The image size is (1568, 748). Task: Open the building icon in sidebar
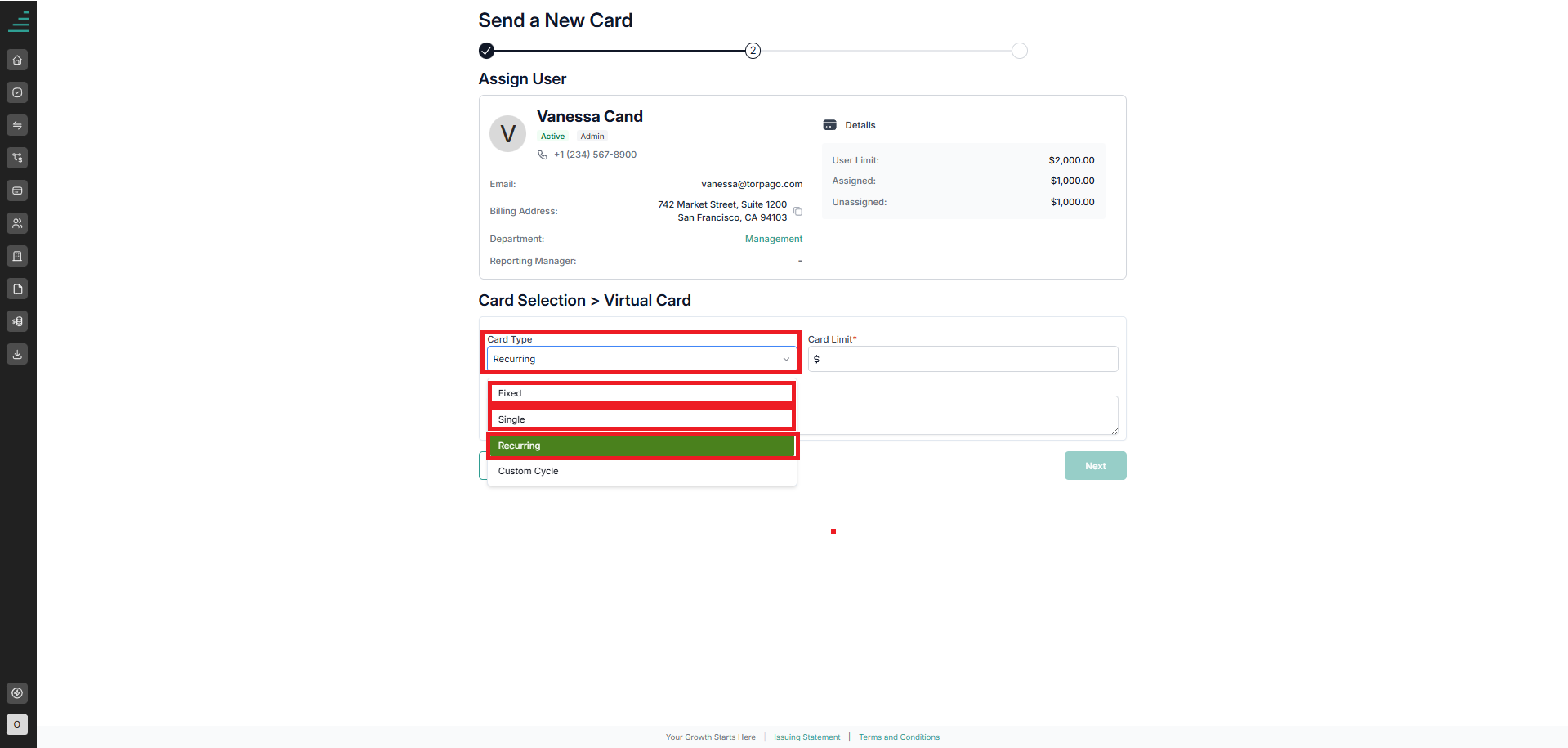(17, 256)
